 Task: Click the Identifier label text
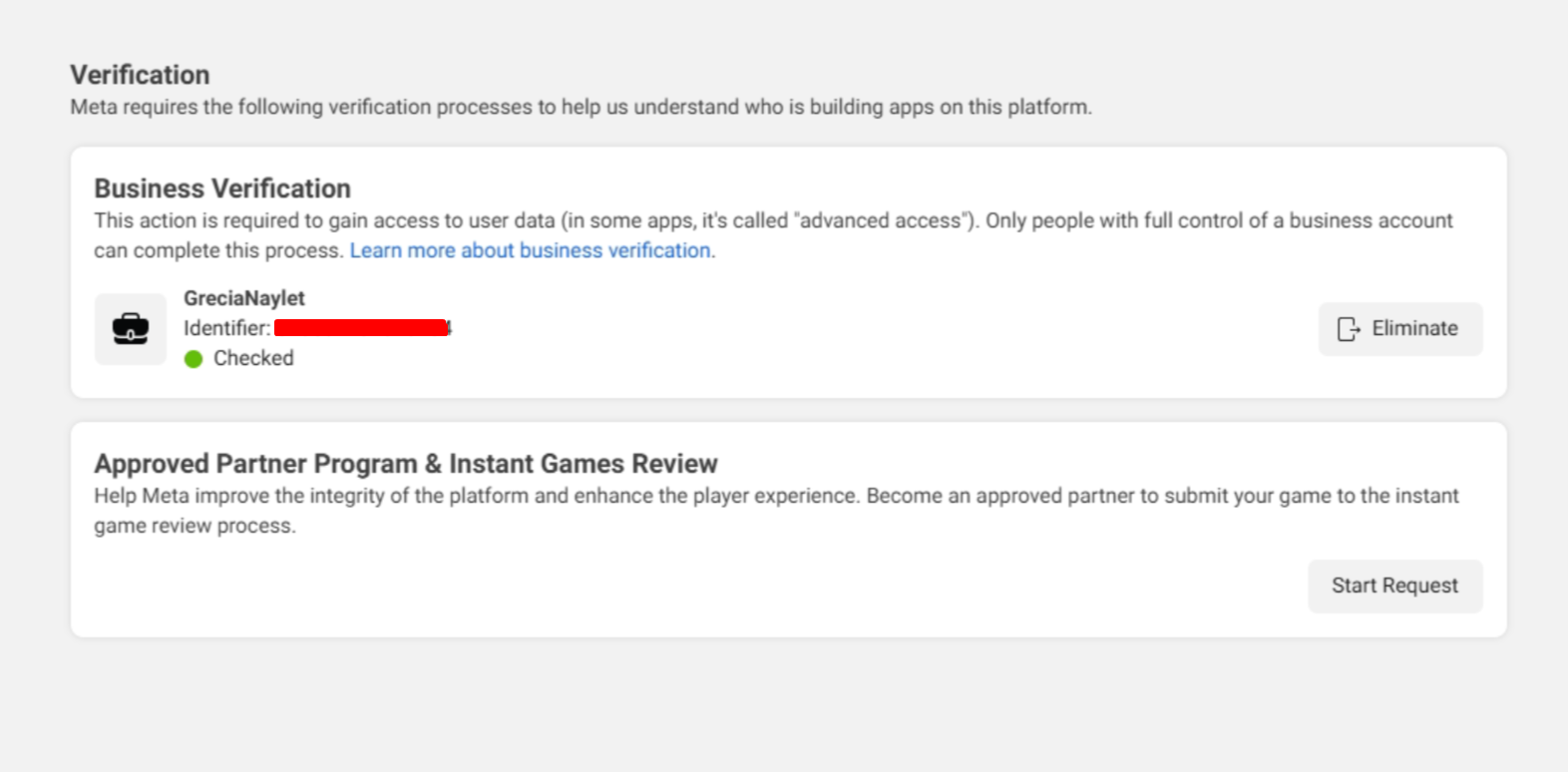[x=227, y=328]
